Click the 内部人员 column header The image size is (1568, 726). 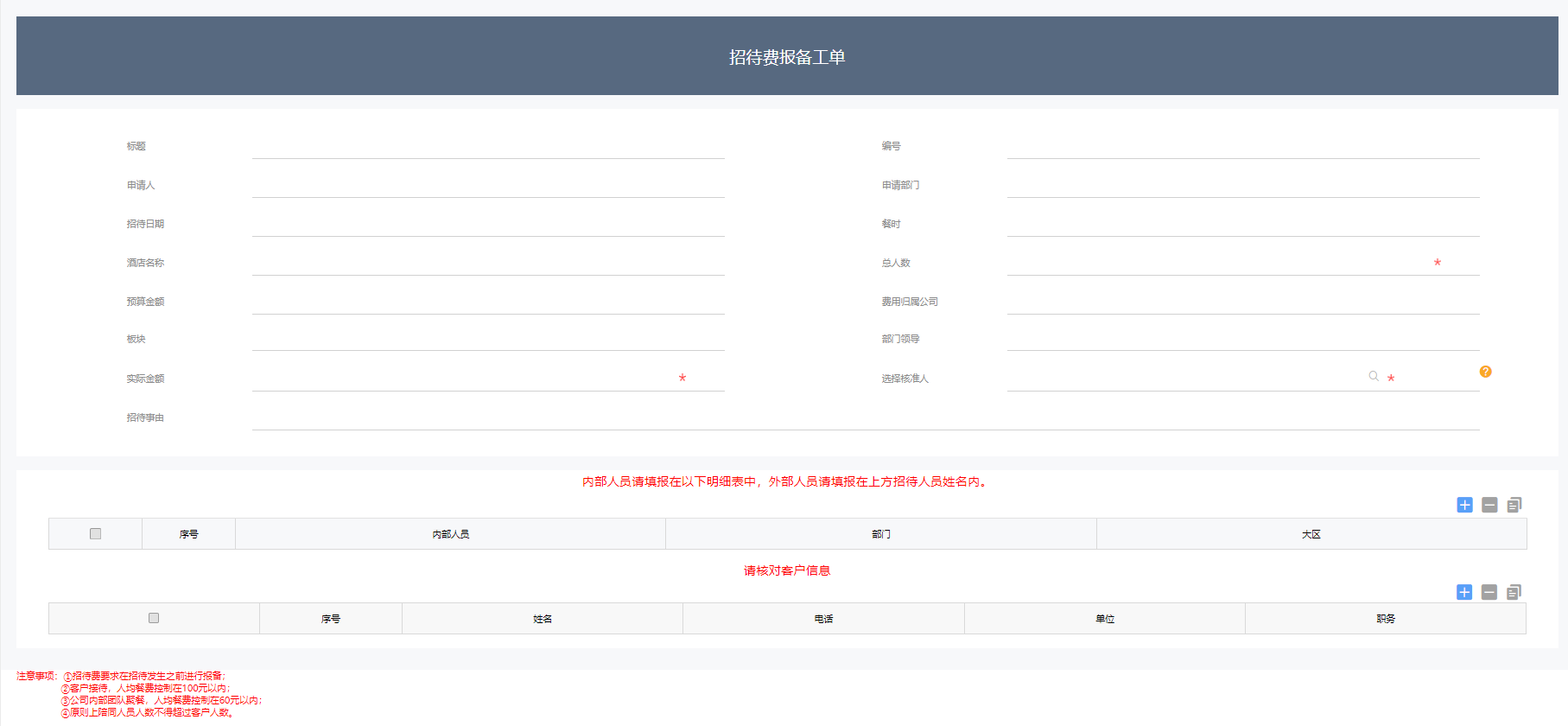tap(451, 534)
